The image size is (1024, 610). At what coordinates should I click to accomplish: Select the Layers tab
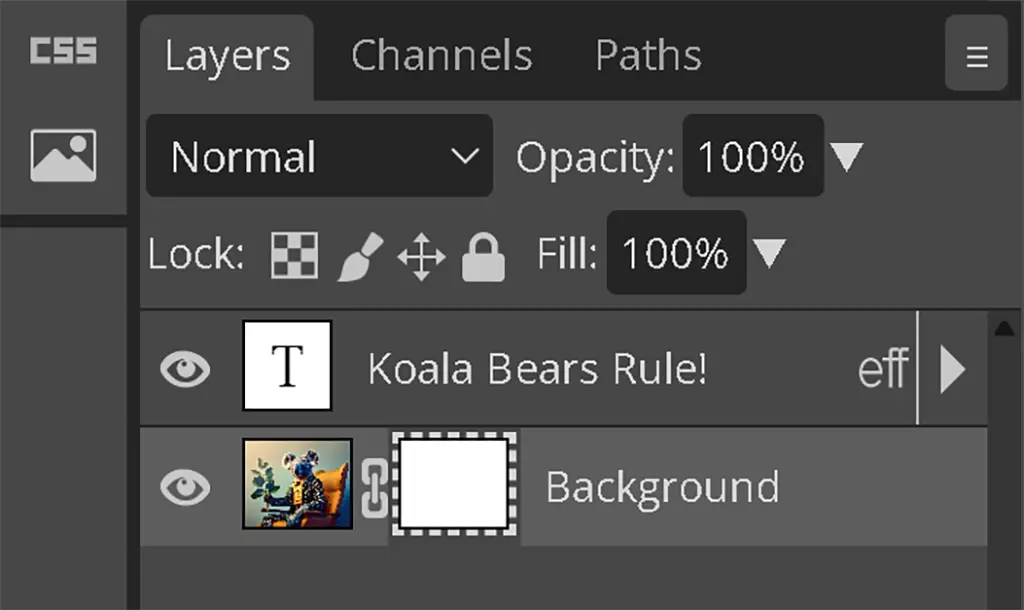tap(227, 57)
